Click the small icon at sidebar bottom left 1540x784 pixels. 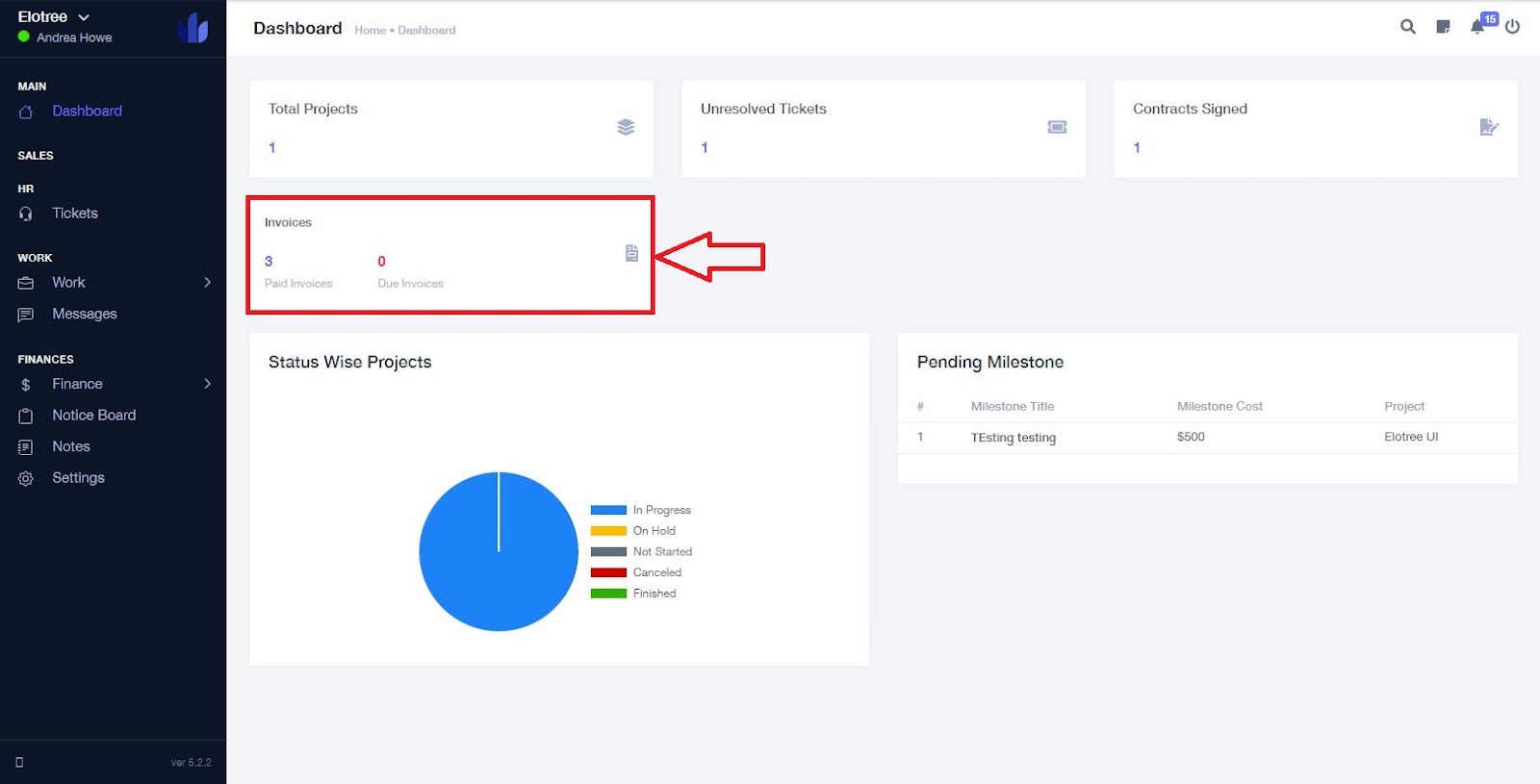click(x=19, y=762)
